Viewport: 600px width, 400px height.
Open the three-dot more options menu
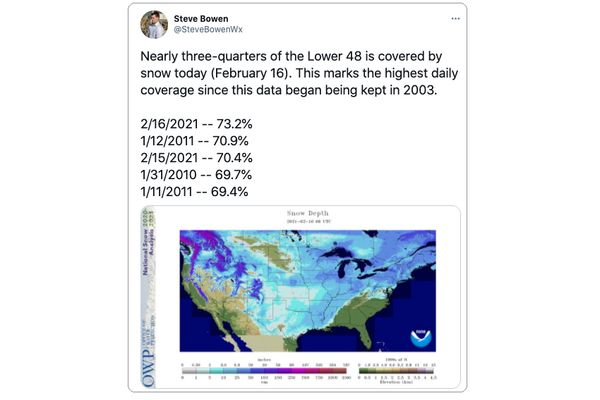coord(456,18)
